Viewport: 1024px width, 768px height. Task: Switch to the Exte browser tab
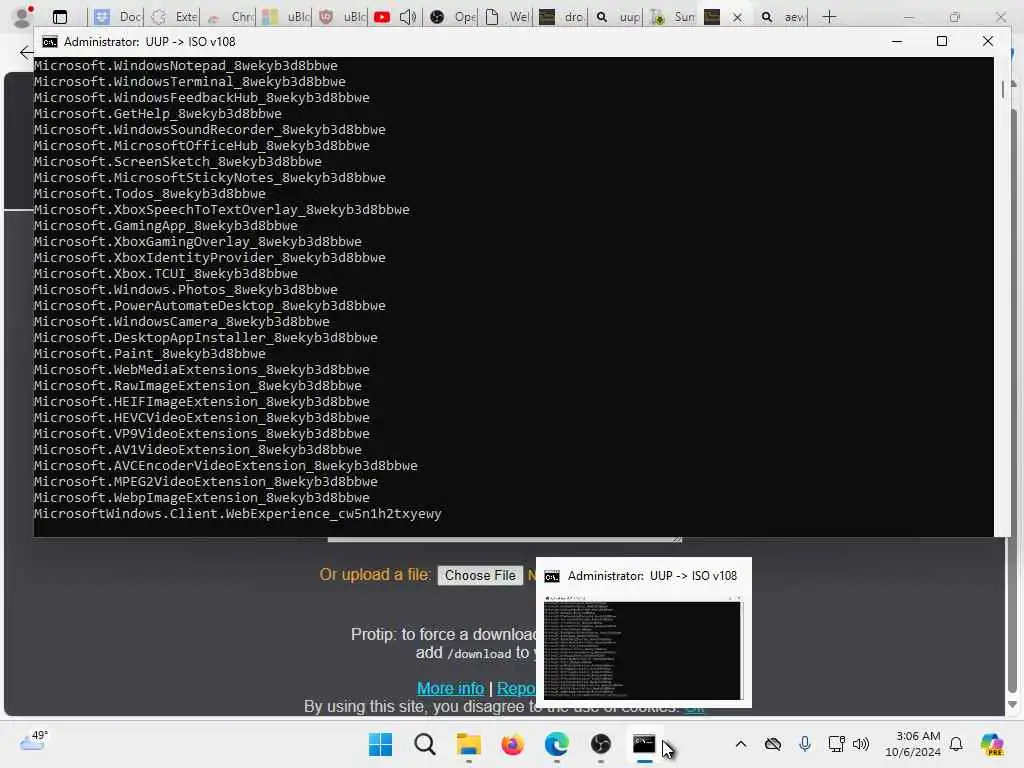click(174, 17)
